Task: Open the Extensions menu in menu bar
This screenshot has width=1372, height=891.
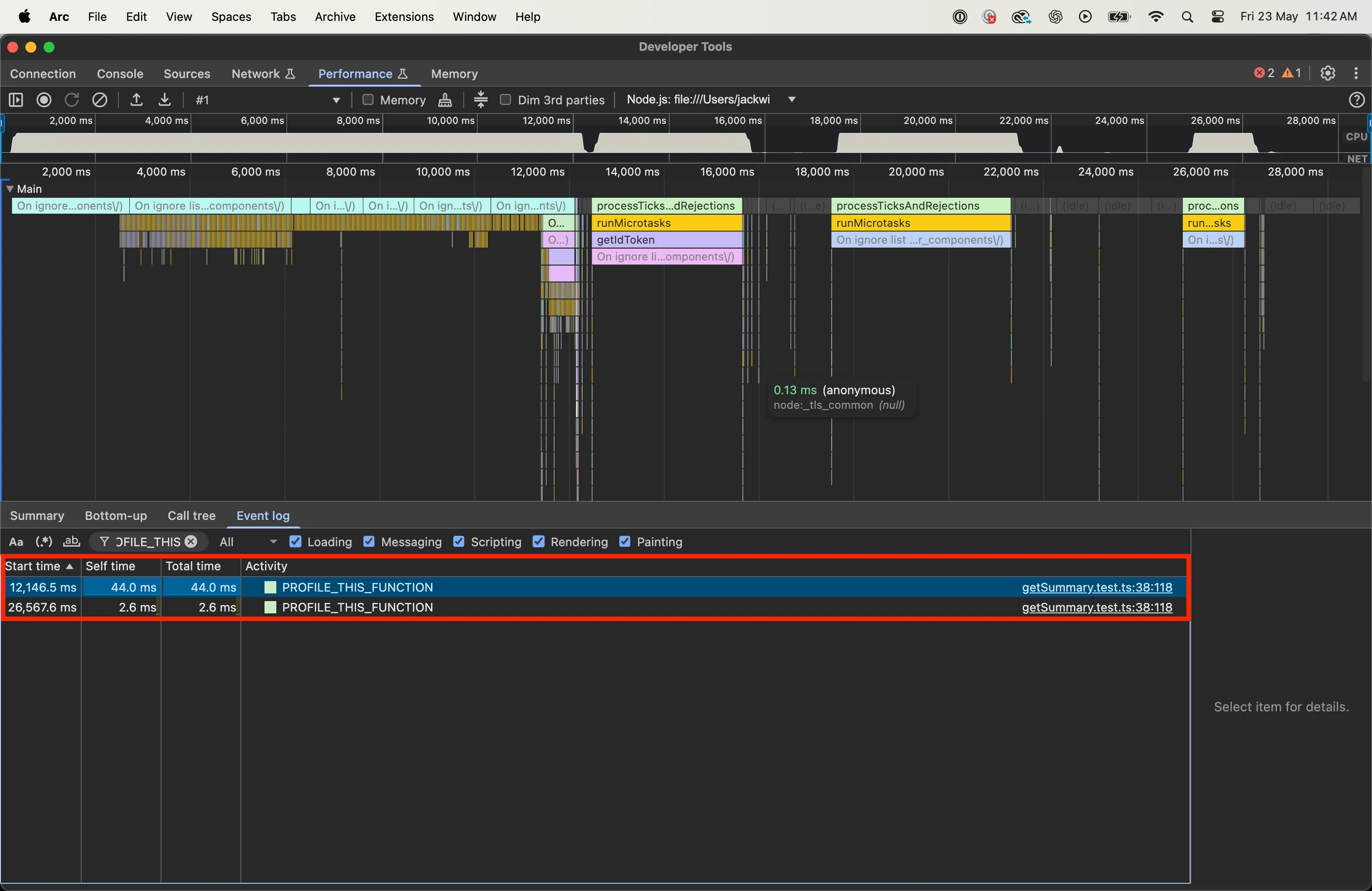Action: [404, 17]
